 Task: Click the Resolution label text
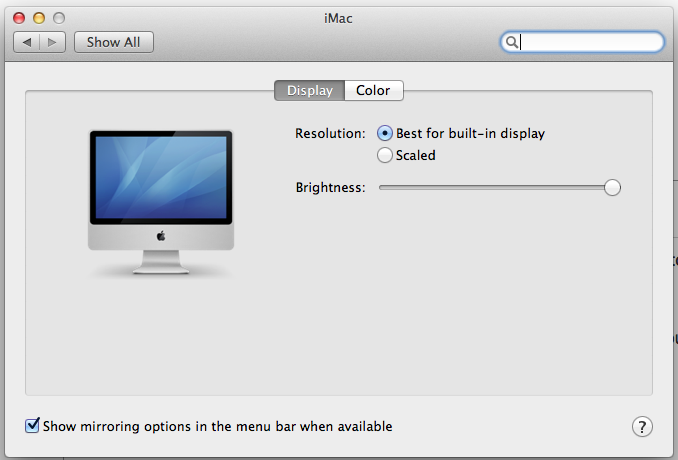pos(330,134)
